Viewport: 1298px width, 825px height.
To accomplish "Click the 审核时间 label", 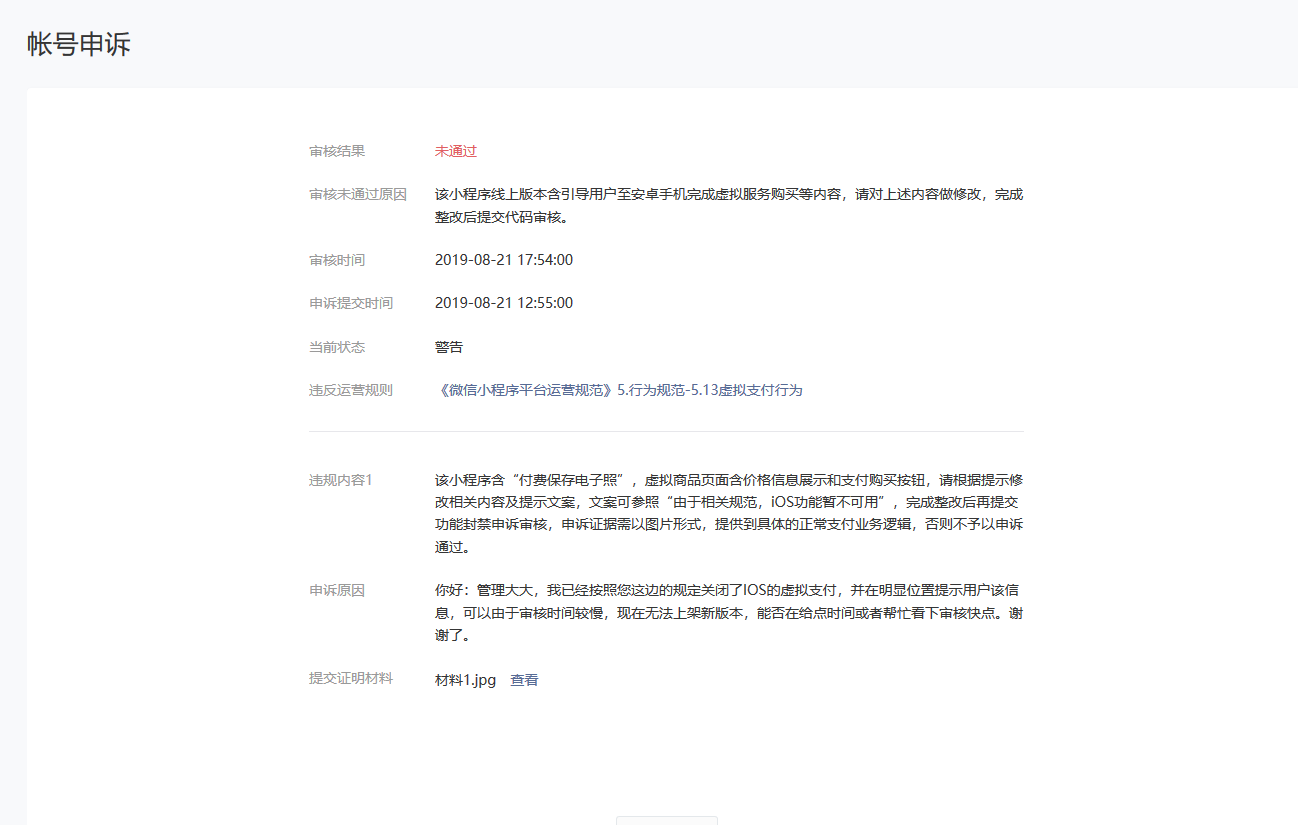I will [x=337, y=260].
